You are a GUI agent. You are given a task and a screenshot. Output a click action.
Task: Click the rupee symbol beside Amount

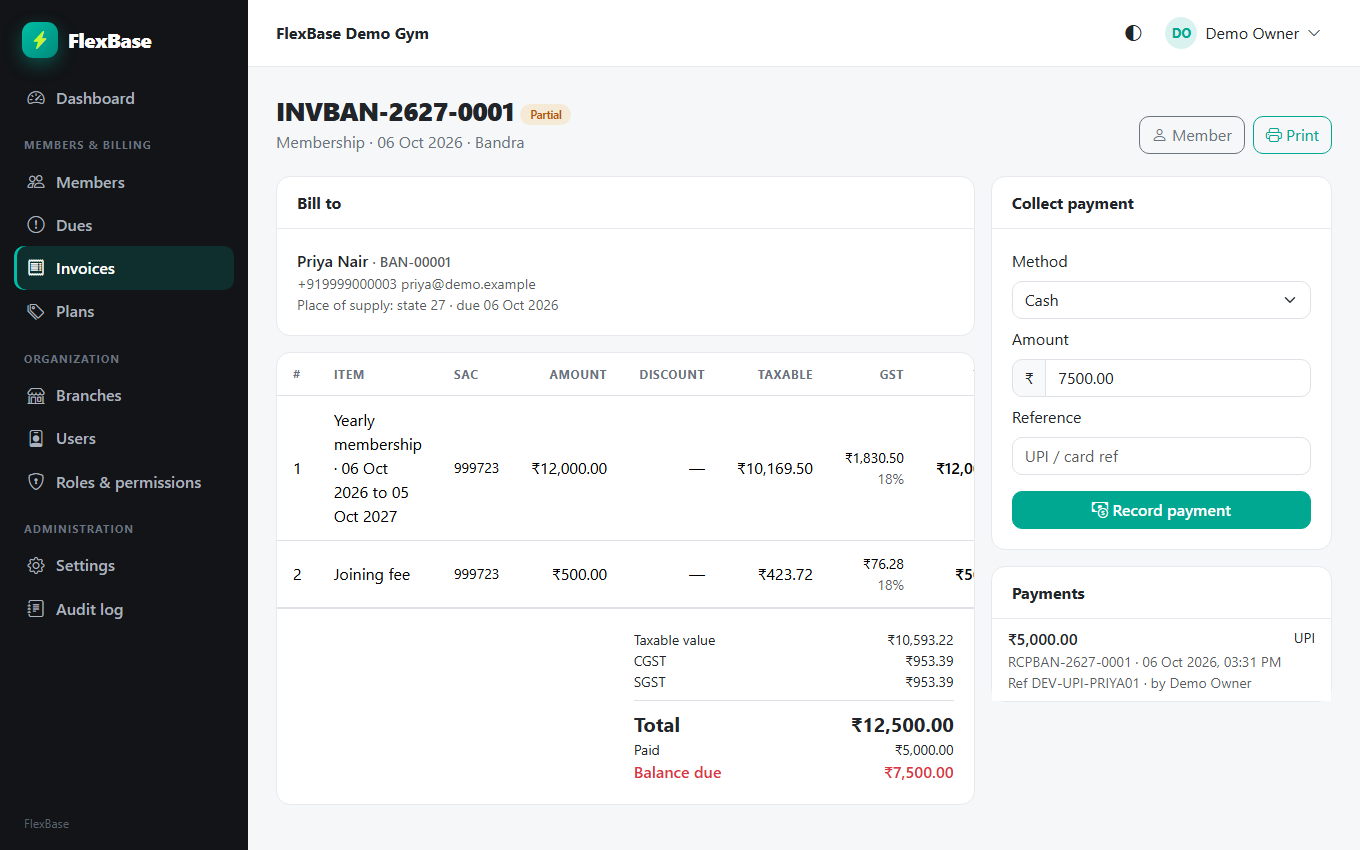point(1029,378)
